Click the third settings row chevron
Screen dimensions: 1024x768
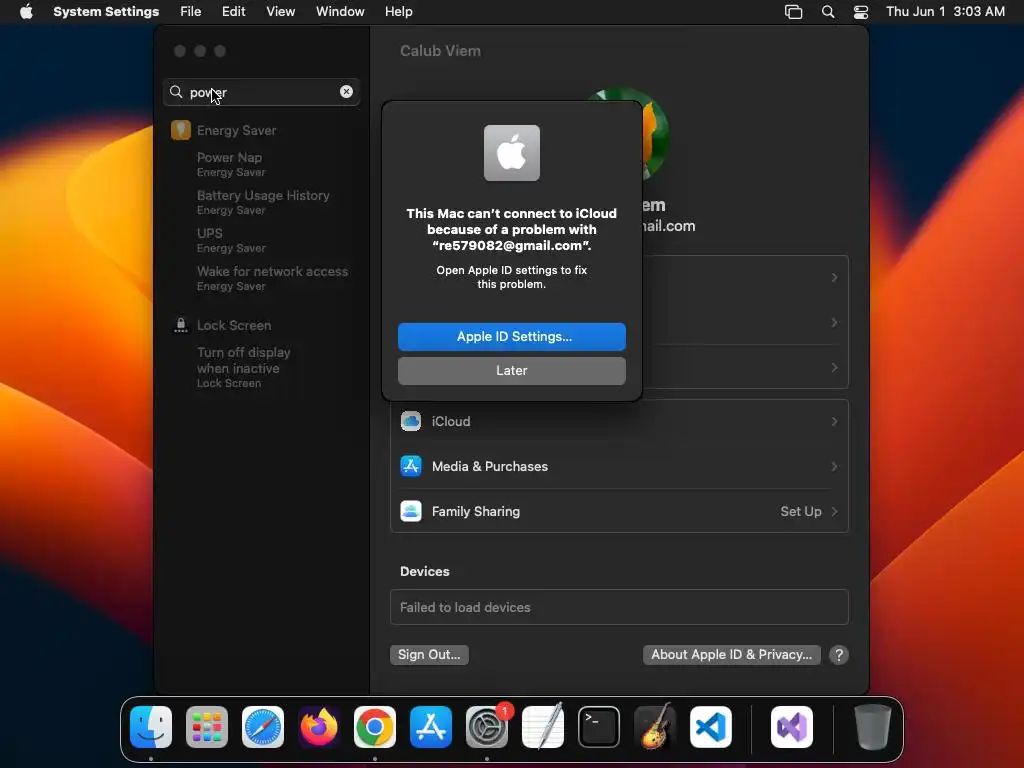[834, 368]
